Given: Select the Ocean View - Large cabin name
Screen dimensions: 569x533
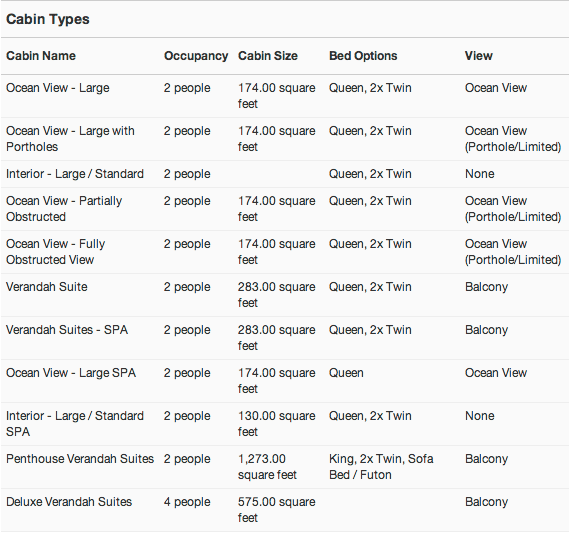Looking at the screenshot, I should [58, 88].
